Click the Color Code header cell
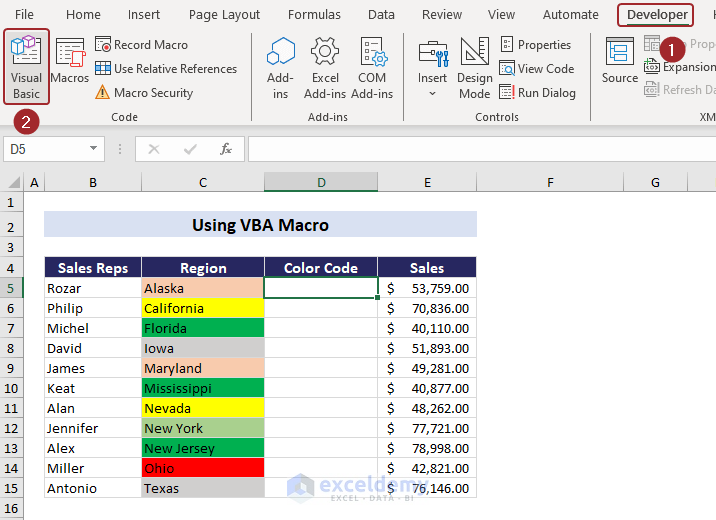Image resolution: width=716 pixels, height=520 pixels. [x=321, y=268]
